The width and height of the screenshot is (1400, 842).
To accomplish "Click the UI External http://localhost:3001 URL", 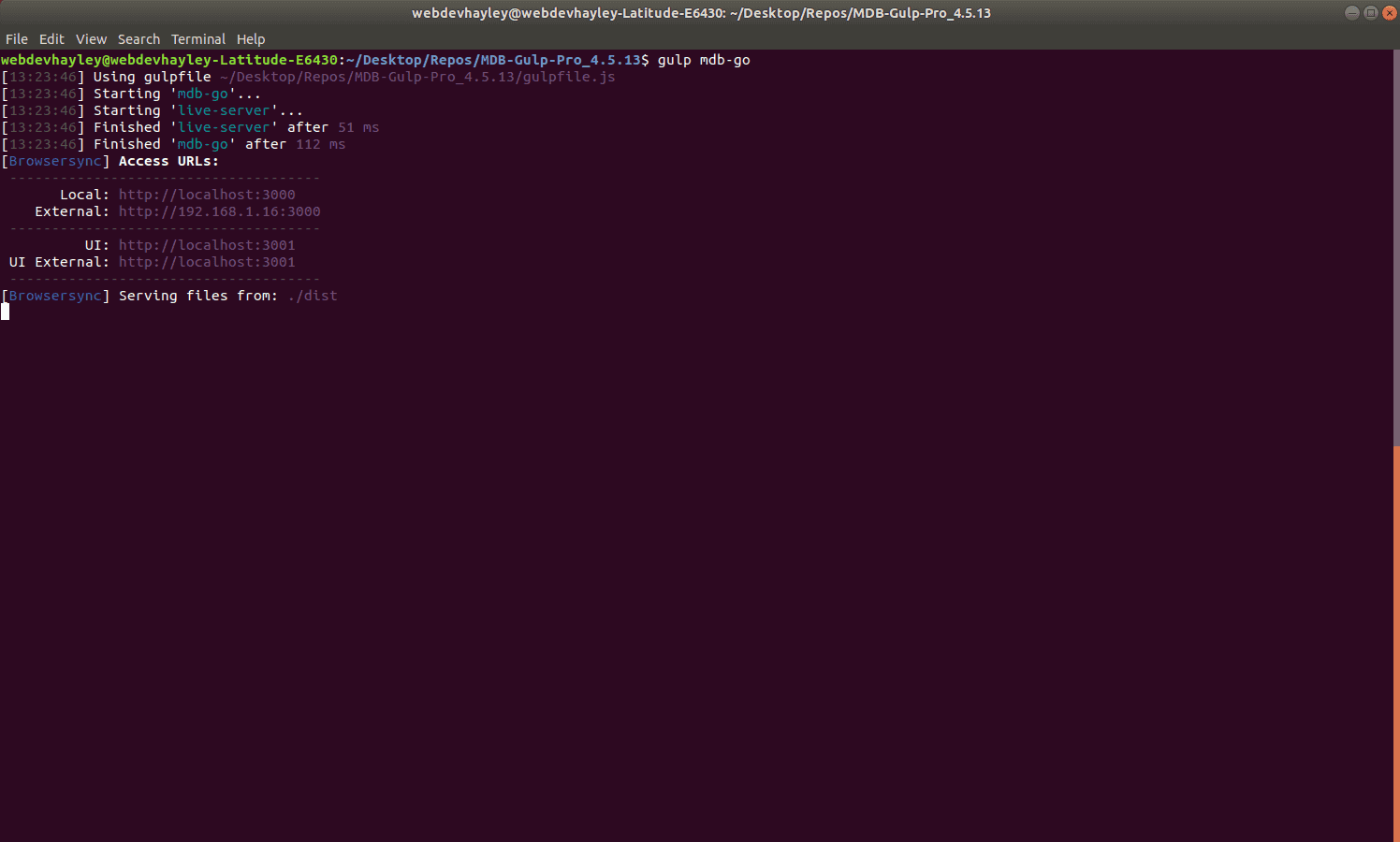I will point(207,262).
